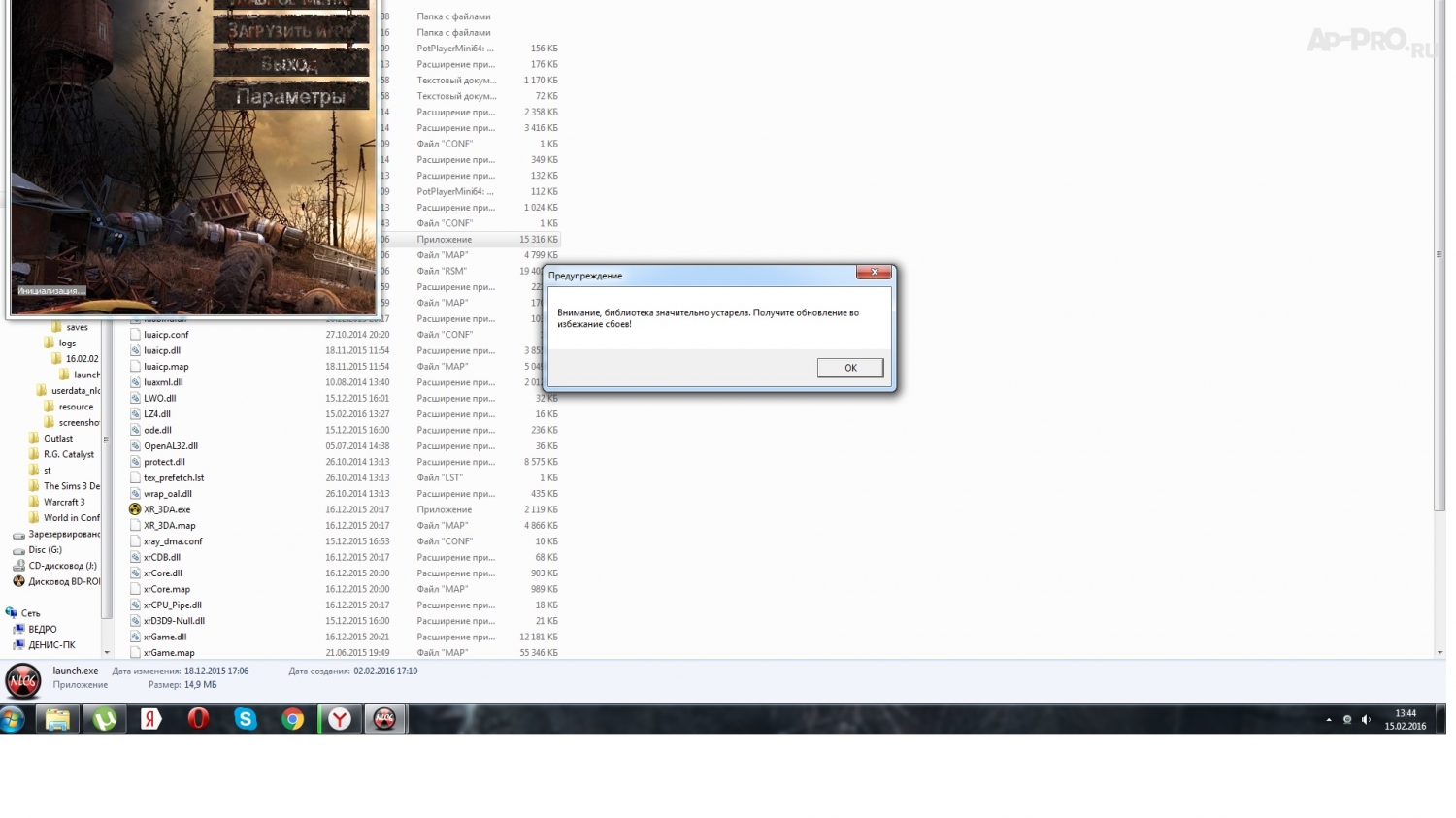Select the tex_prefetch.lst file
This screenshot has width=1456, height=818.
(x=174, y=478)
